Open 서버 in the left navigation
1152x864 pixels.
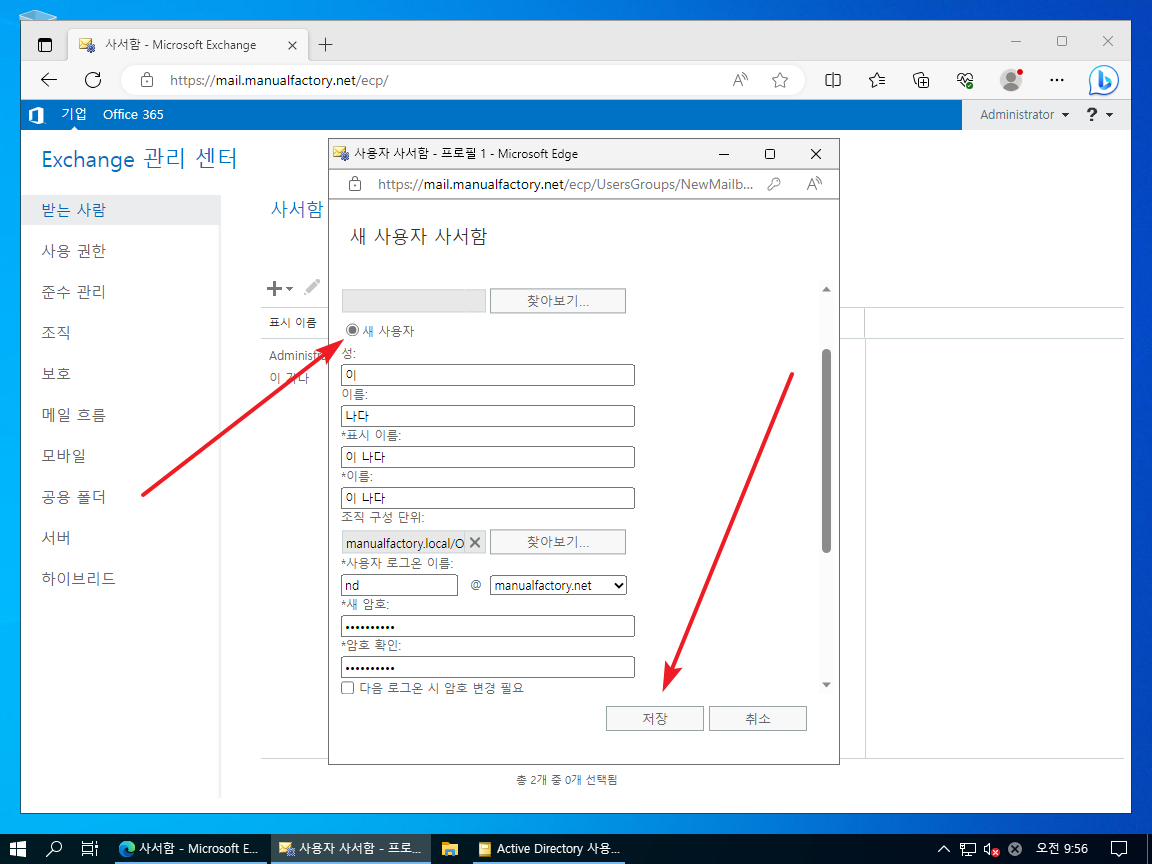point(56,537)
